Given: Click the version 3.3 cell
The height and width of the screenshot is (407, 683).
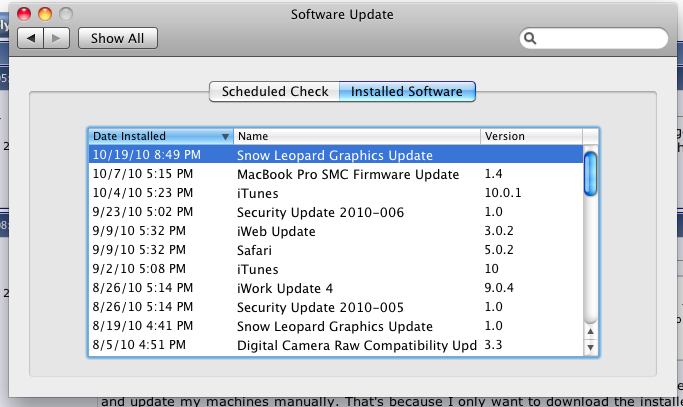Looking at the screenshot, I should pyautogui.click(x=494, y=345).
